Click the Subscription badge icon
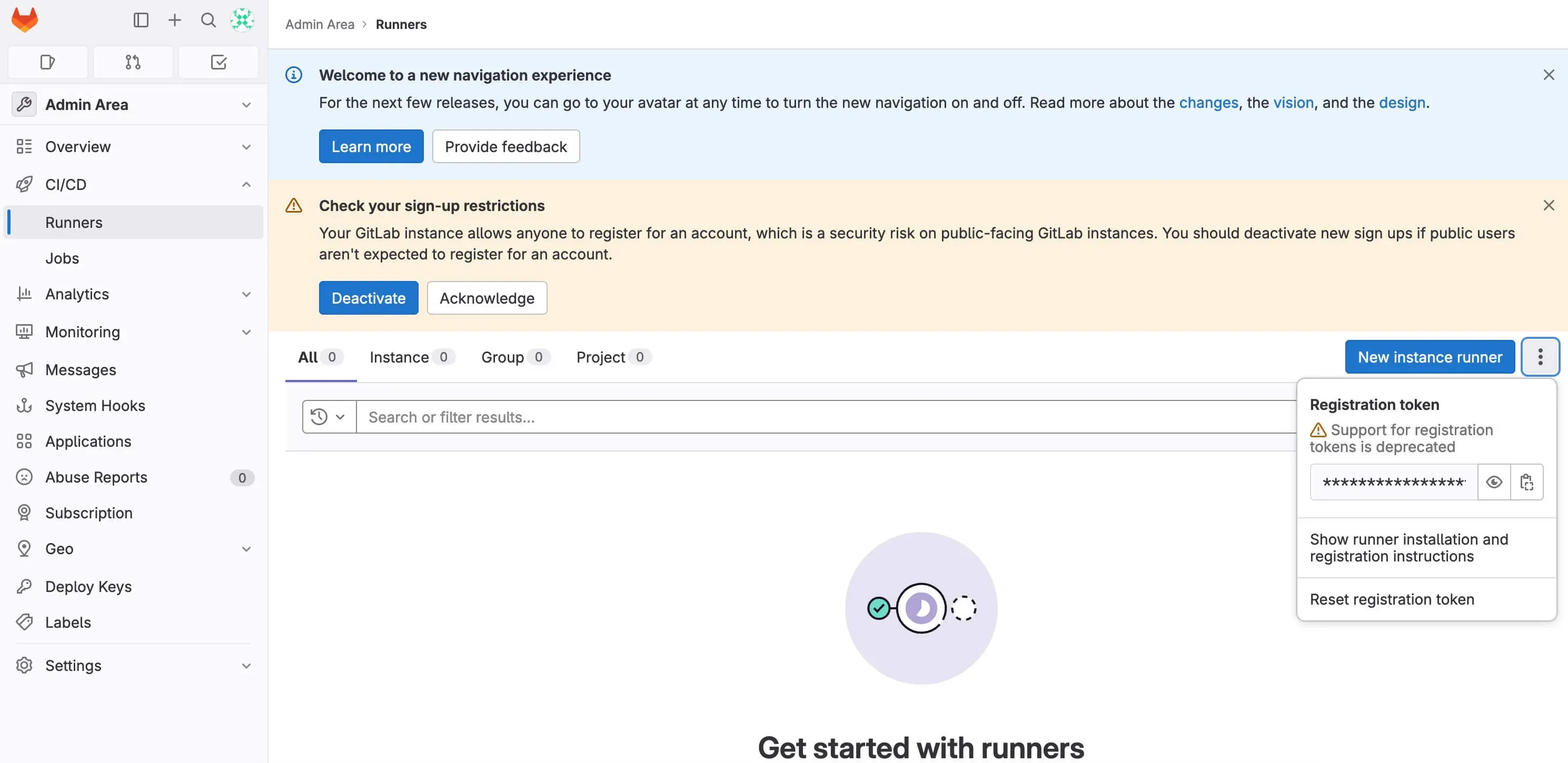The image size is (1568, 763). click(24, 513)
